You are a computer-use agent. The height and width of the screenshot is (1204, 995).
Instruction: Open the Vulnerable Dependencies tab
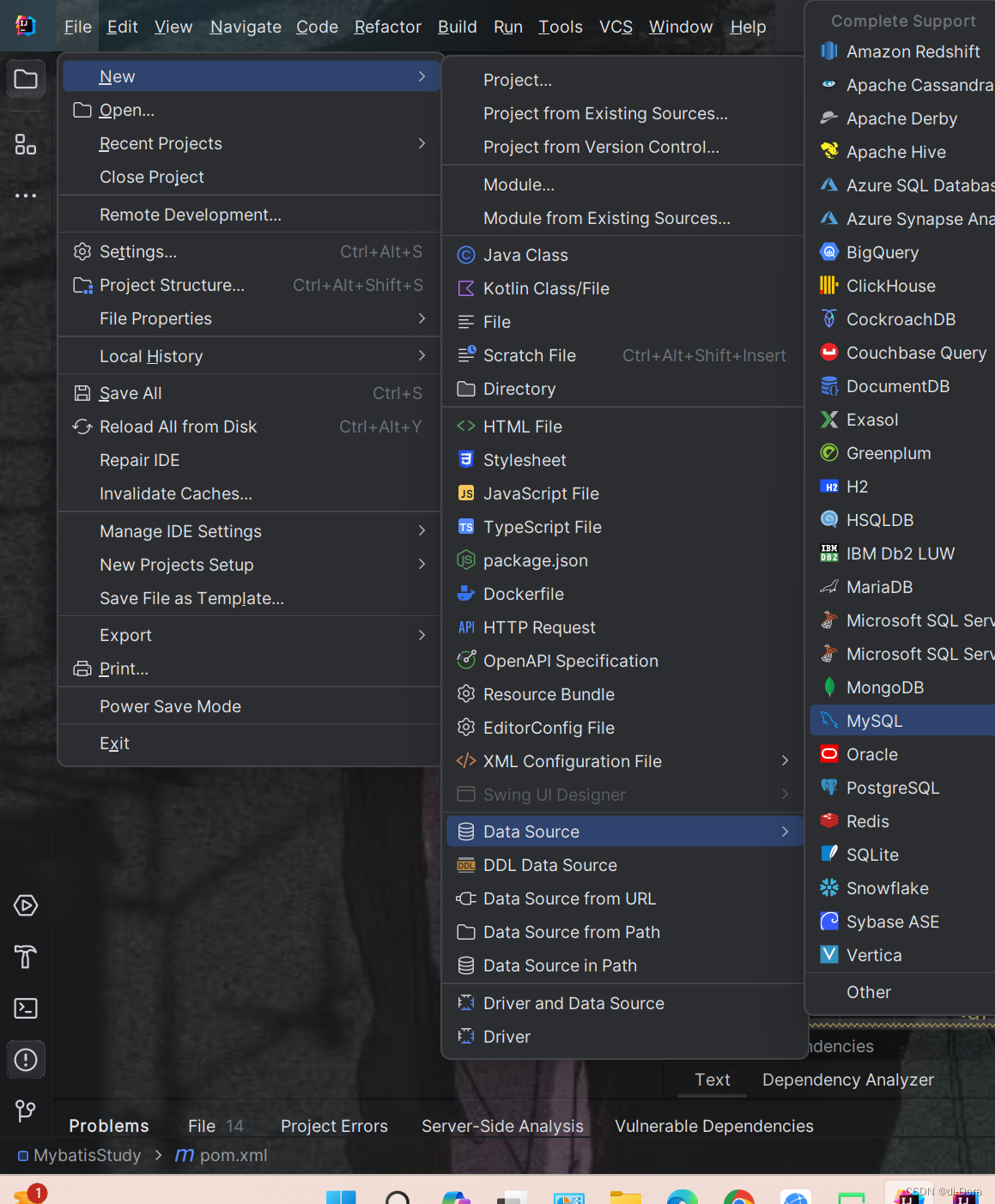coord(714,1126)
